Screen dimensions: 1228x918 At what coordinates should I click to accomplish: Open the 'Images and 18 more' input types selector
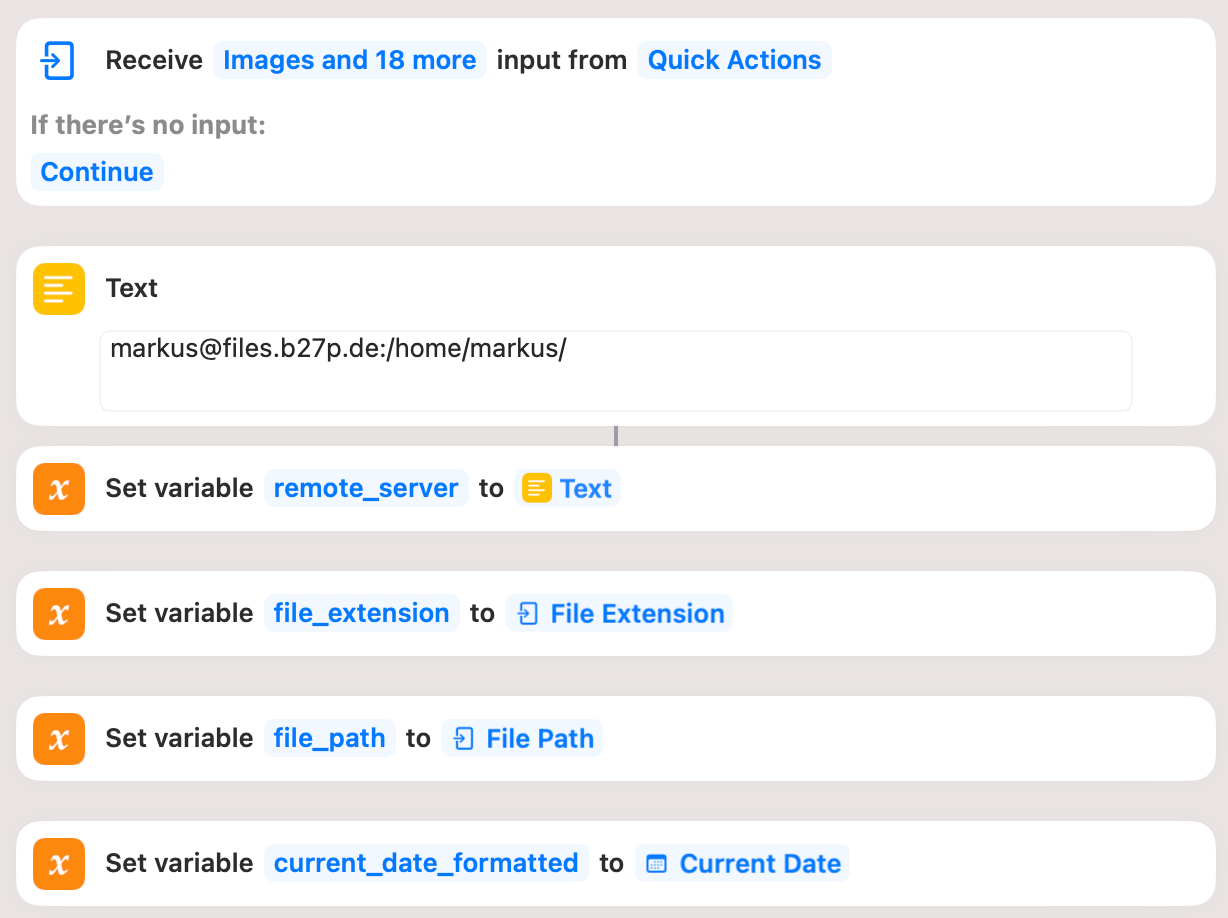[x=349, y=60]
